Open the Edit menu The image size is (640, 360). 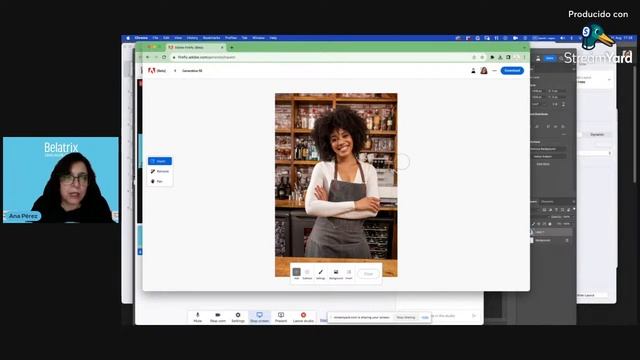[x=166, y=38]
